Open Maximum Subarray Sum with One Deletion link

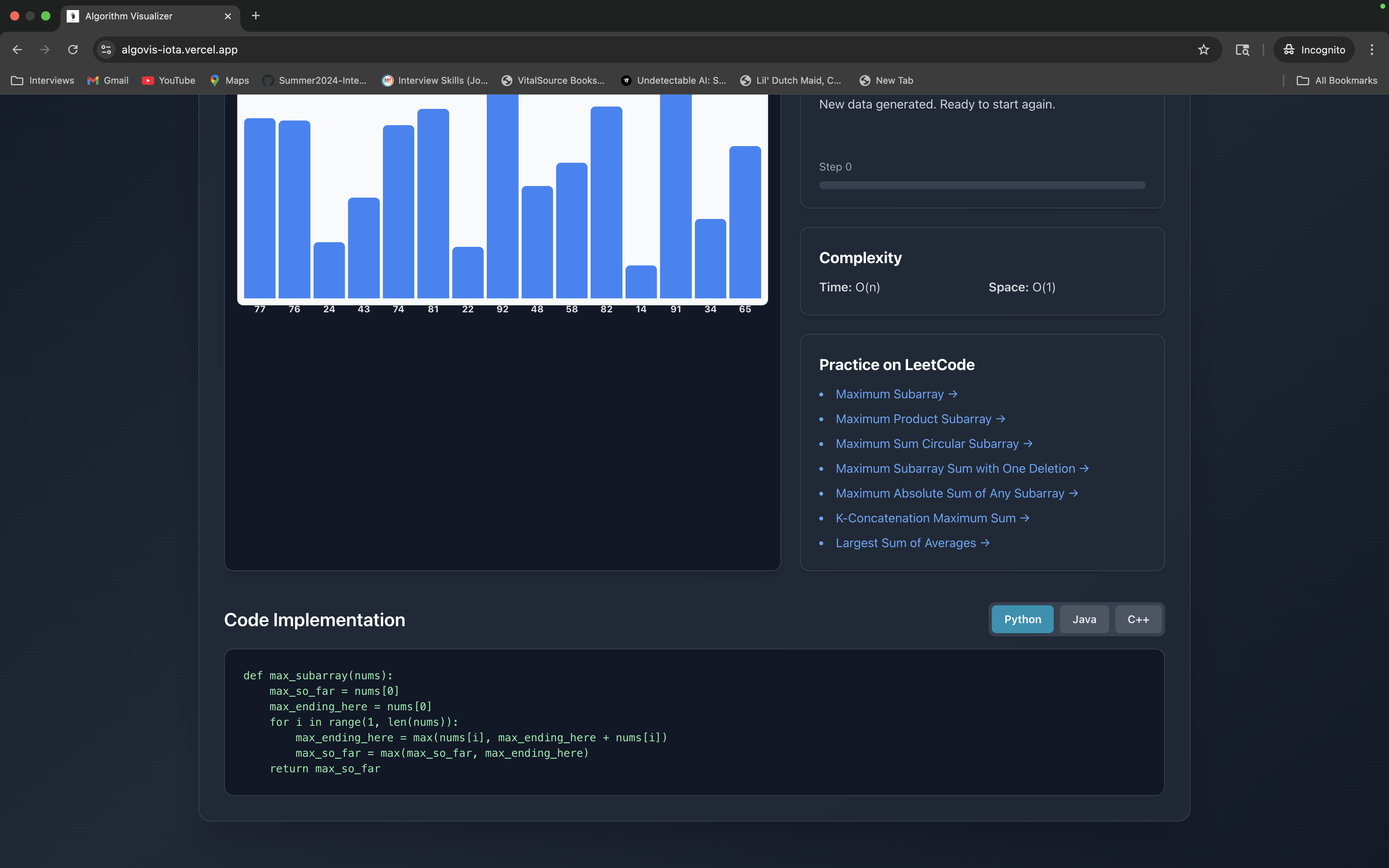pyautogui.click(x=962, y=468)
